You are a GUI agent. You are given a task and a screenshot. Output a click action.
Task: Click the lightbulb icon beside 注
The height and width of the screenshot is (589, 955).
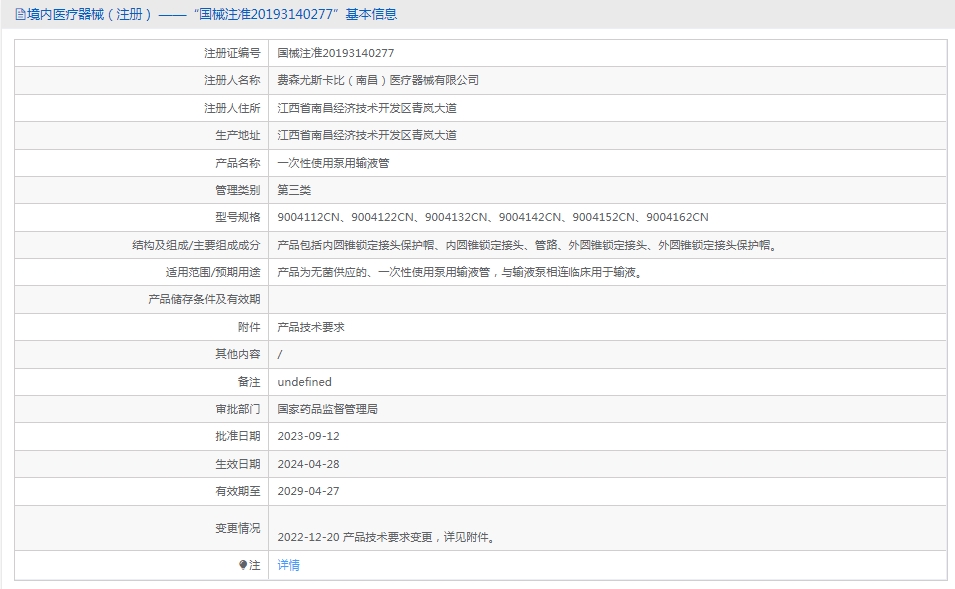pos(243,565)
